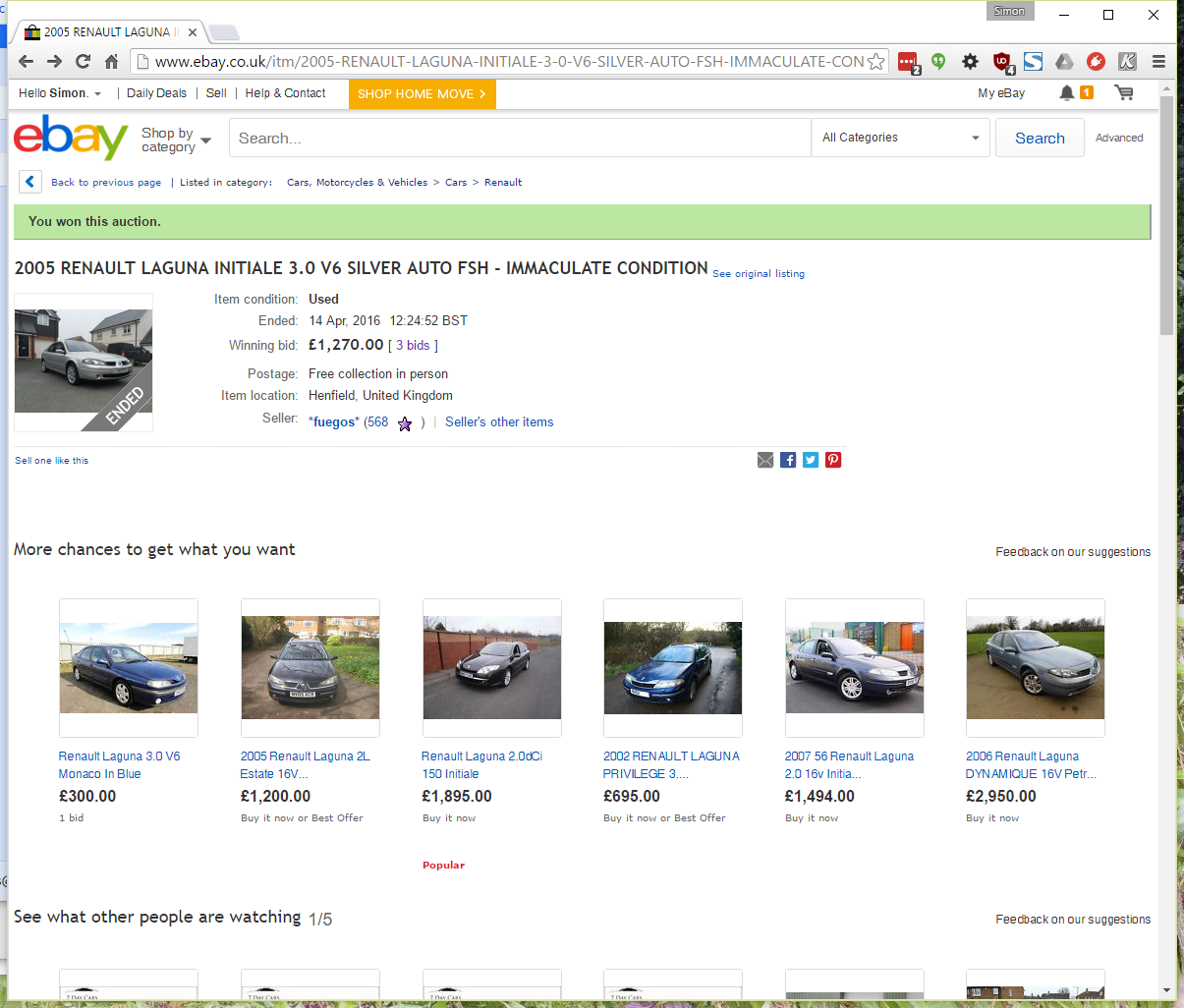The width and height of the screenshot is (1184, 1008).
Task: Open Seller's other items
Action: tap(499, 422)
